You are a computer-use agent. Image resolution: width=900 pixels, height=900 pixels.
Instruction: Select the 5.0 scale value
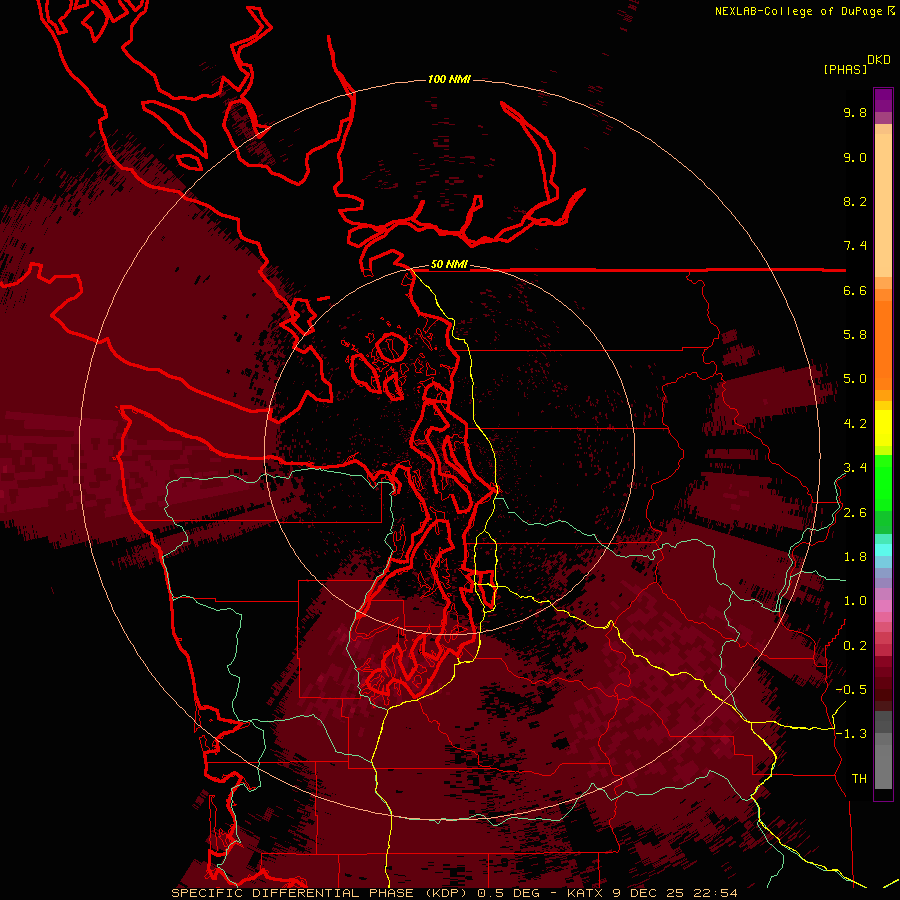(855, 379)
